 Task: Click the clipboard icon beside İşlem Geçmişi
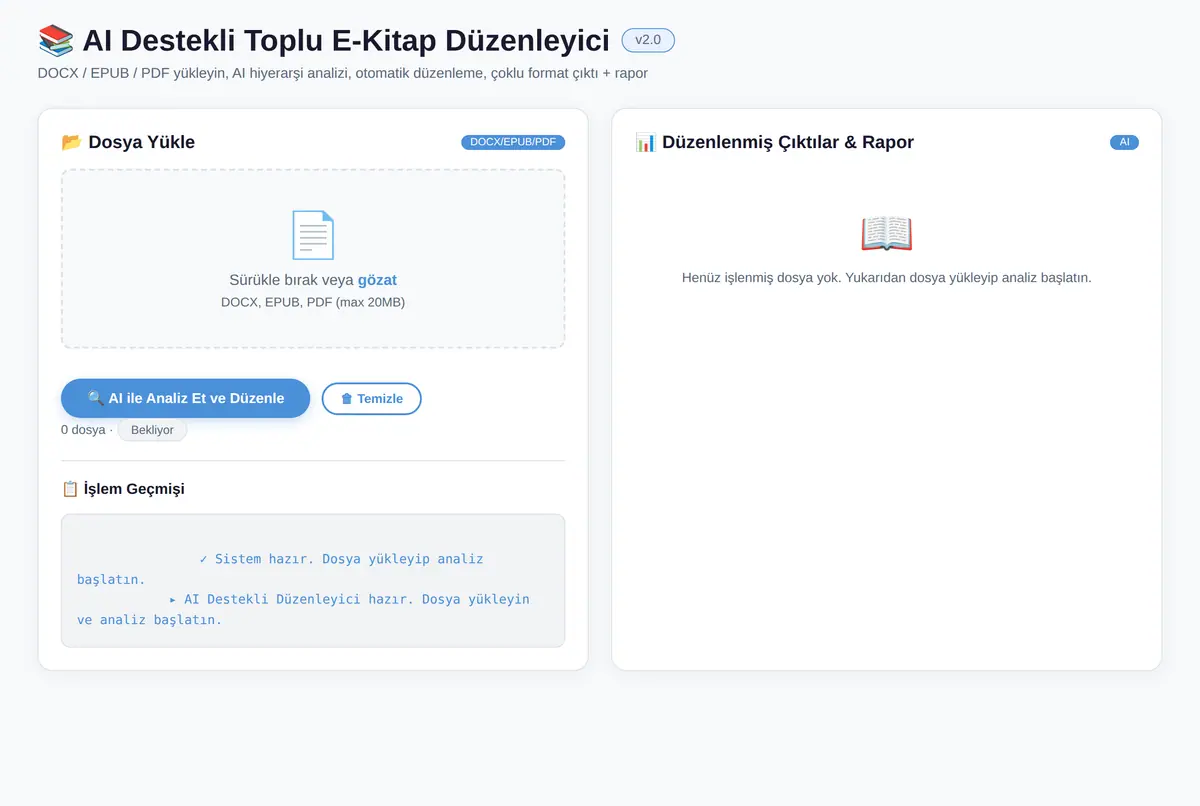70,489
